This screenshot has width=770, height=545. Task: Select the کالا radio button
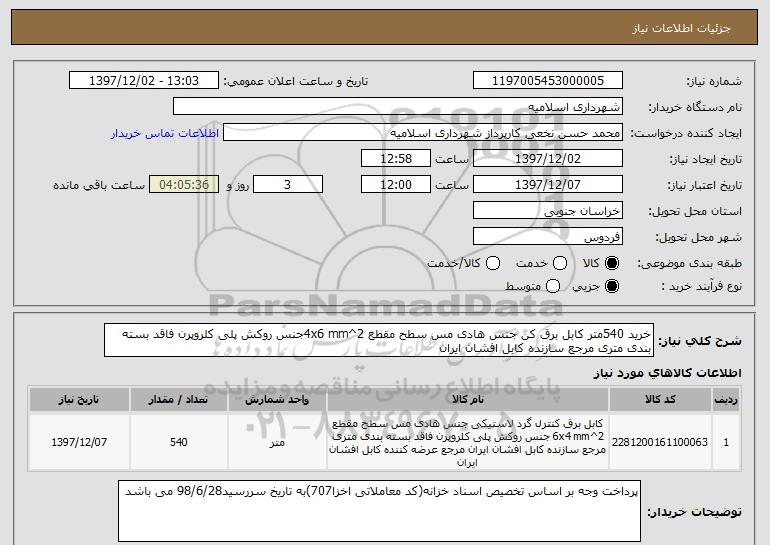[x=612, y=264]
